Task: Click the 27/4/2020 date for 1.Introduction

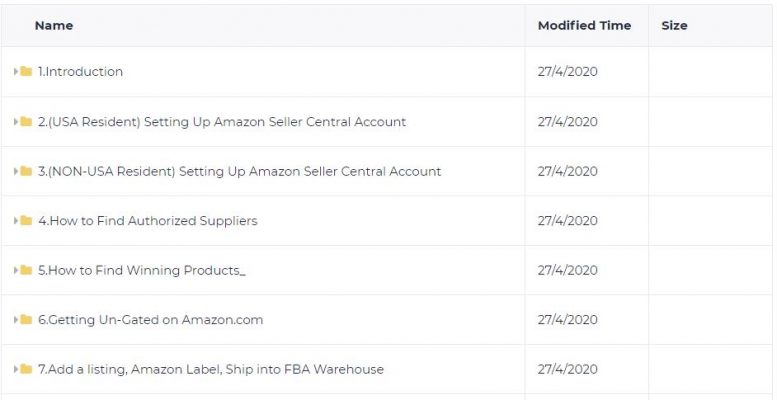Action: click(567, 71)
